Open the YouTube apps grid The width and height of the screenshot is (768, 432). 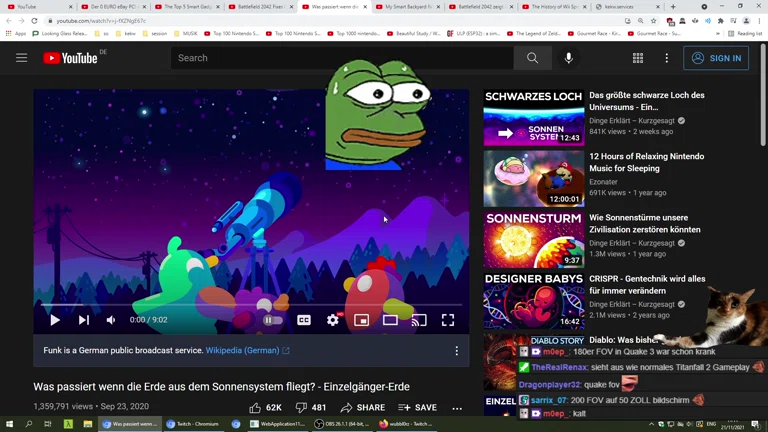click(x=638, y=58)
